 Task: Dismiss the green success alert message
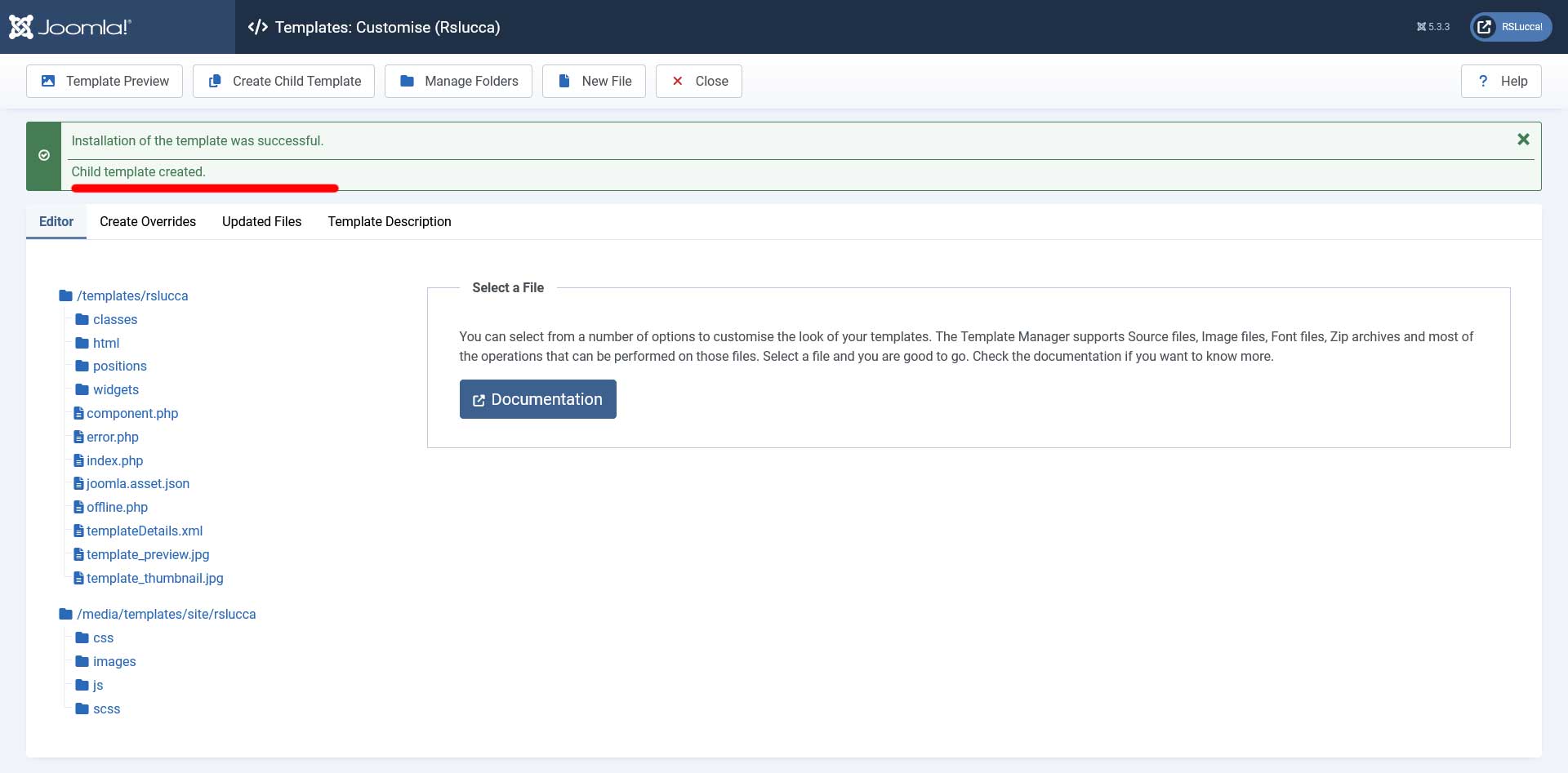(1523, 140)
